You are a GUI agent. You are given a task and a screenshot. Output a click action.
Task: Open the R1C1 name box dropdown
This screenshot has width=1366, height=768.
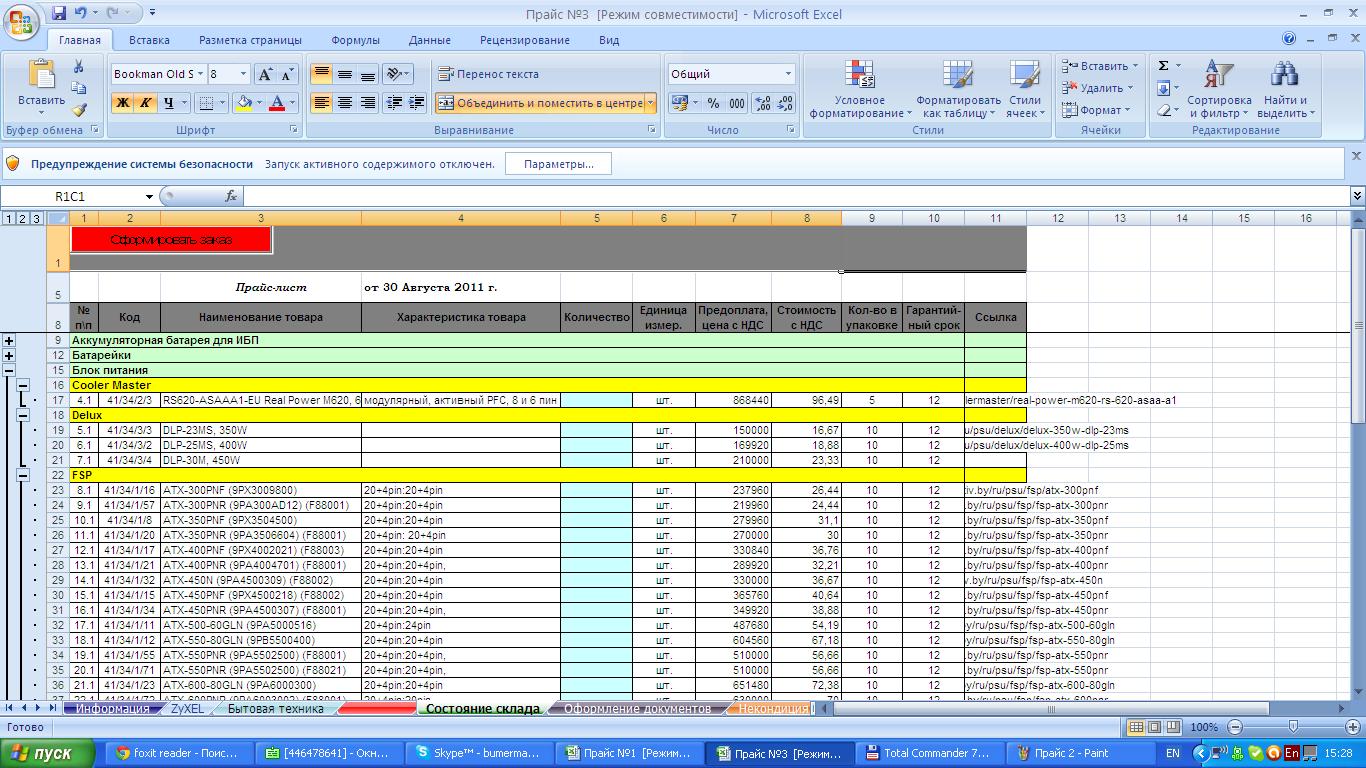click(x=150, y=197)
